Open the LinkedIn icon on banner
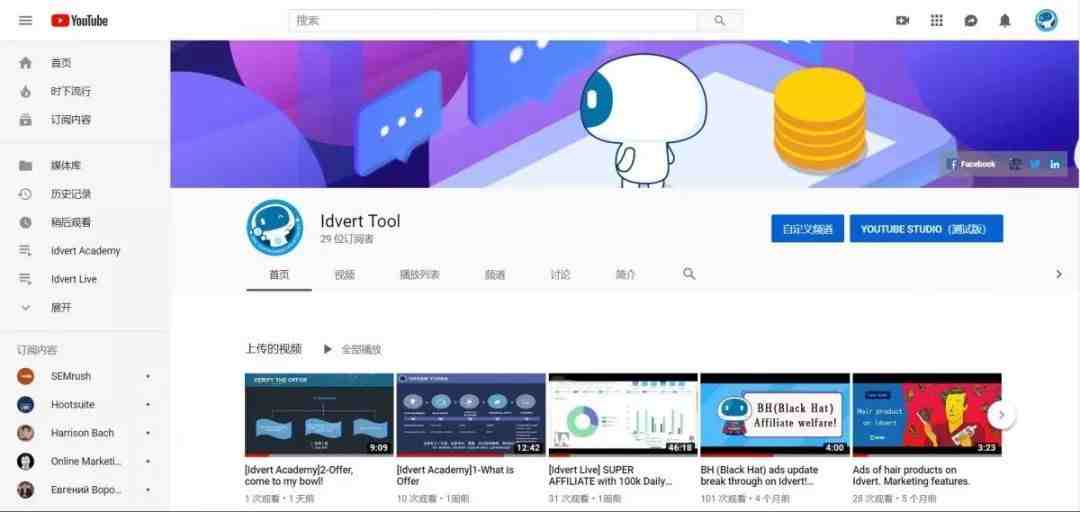 click(1055, 164)
